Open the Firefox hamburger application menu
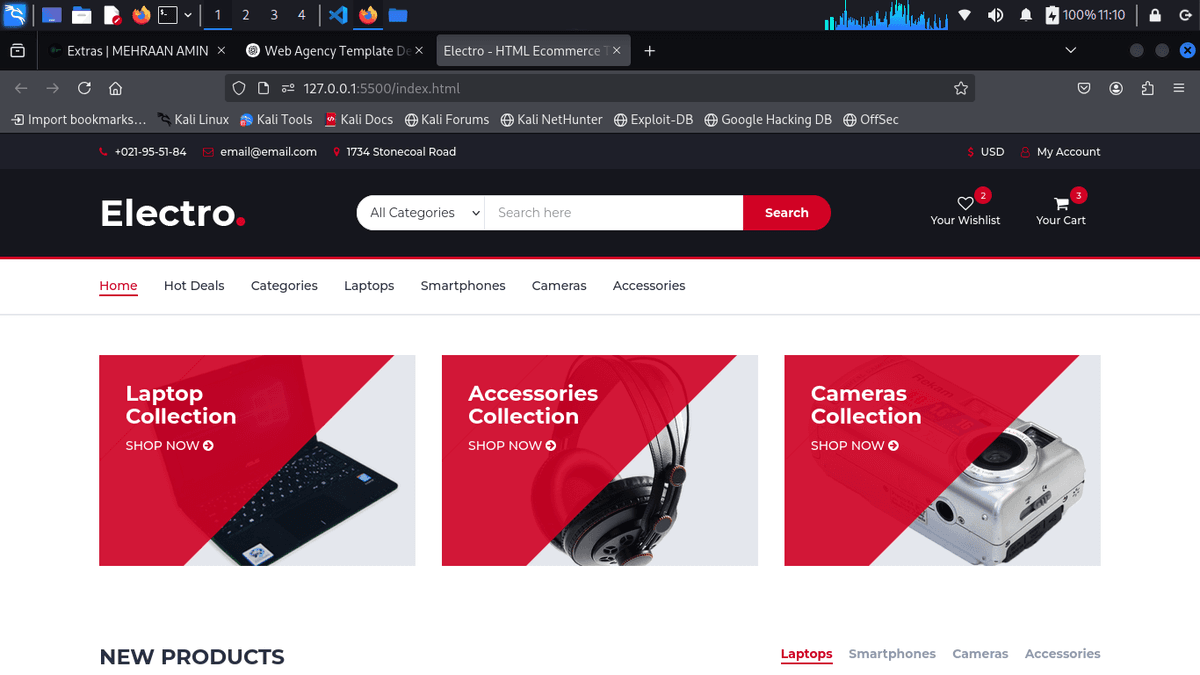Image resolution: width=1200 pixels, height=675 pixels. [x=1179, y=88]
